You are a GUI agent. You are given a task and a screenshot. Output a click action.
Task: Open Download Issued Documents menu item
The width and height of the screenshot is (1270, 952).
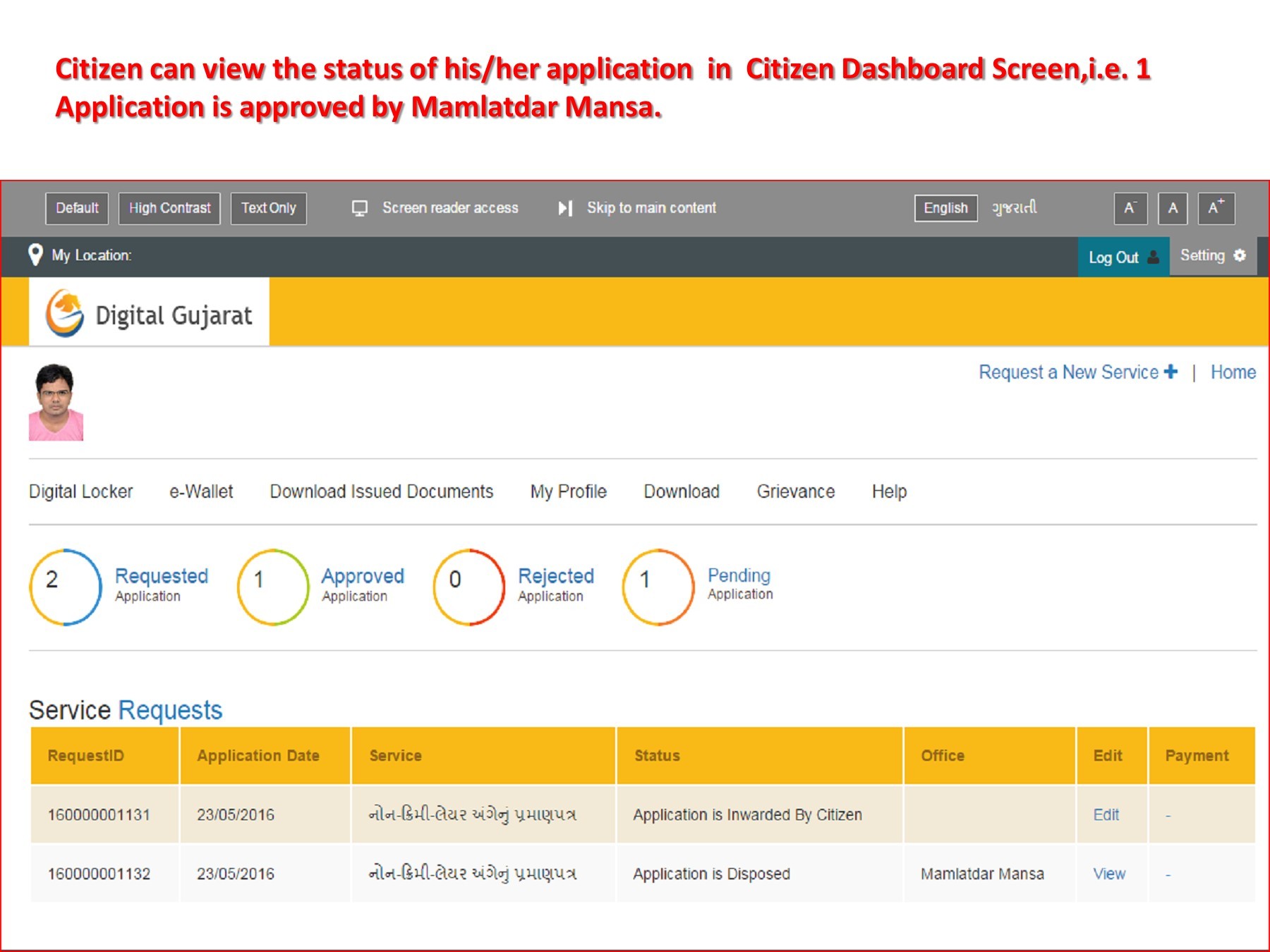[x=381, y=492]
